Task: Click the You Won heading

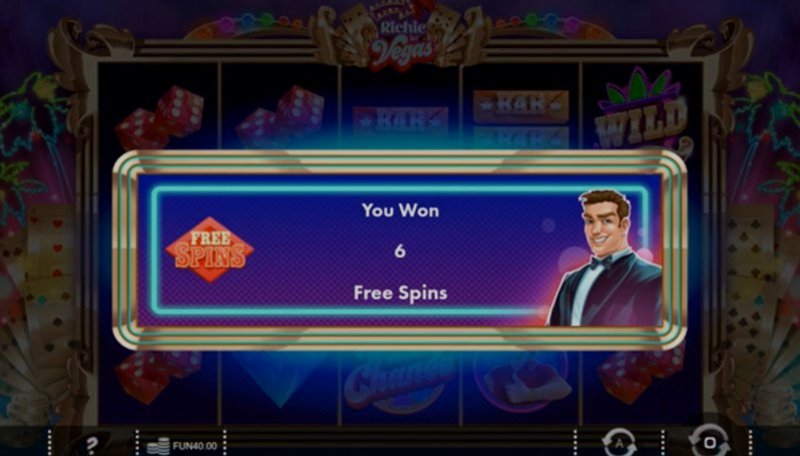Action: click(400, 210)
